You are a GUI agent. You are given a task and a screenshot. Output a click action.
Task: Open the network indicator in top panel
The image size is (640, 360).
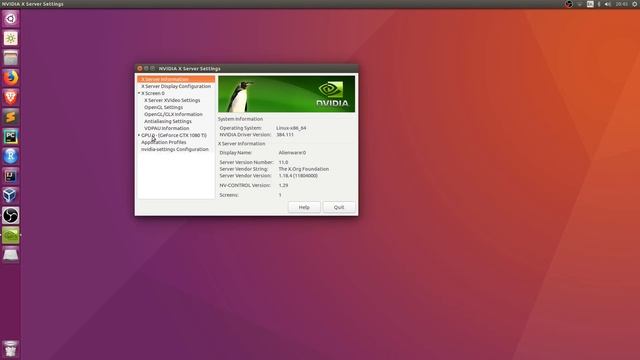[580, 4]
